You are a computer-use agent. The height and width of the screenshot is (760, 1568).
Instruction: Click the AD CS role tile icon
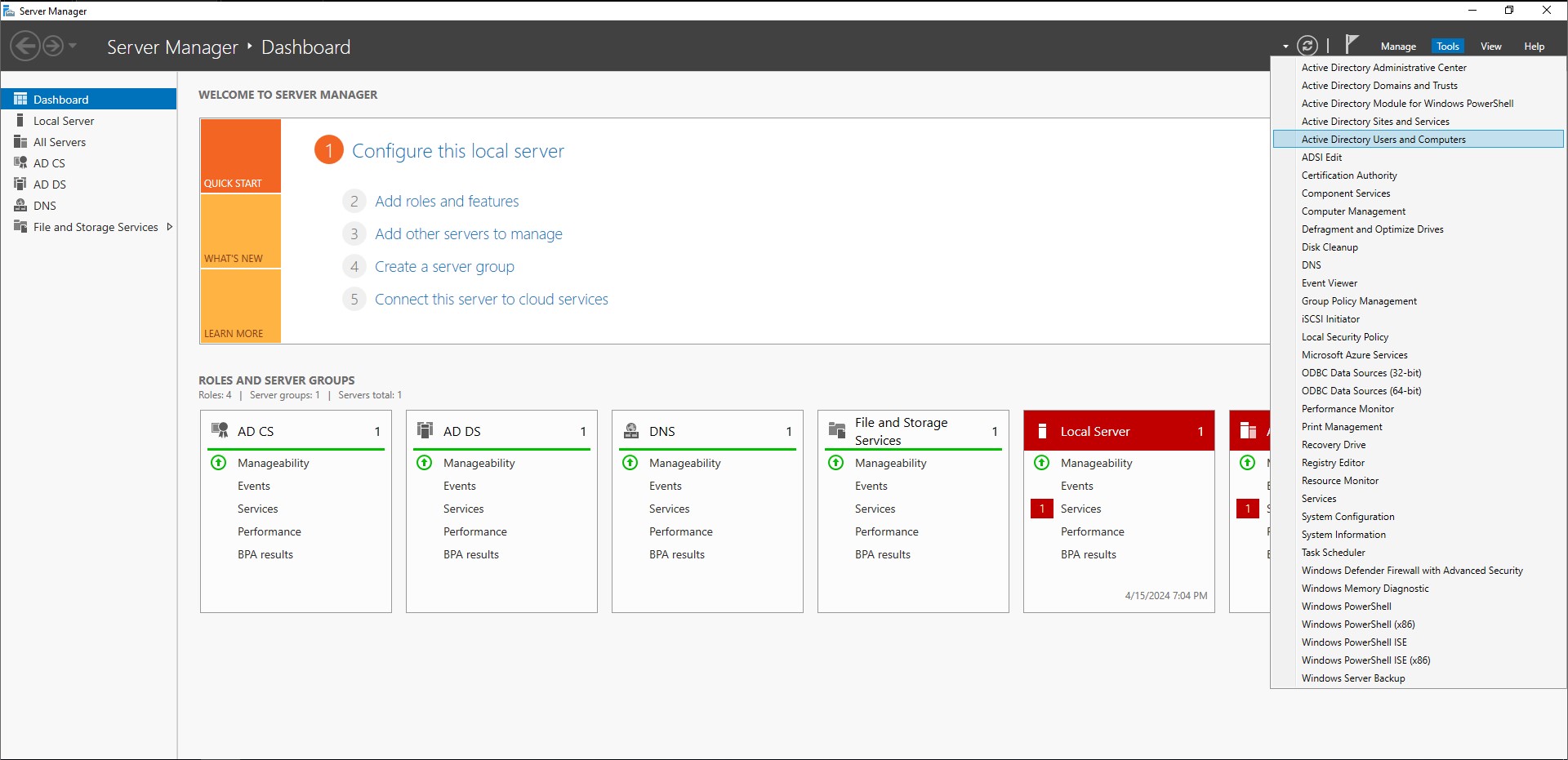(x=219, y=430)
